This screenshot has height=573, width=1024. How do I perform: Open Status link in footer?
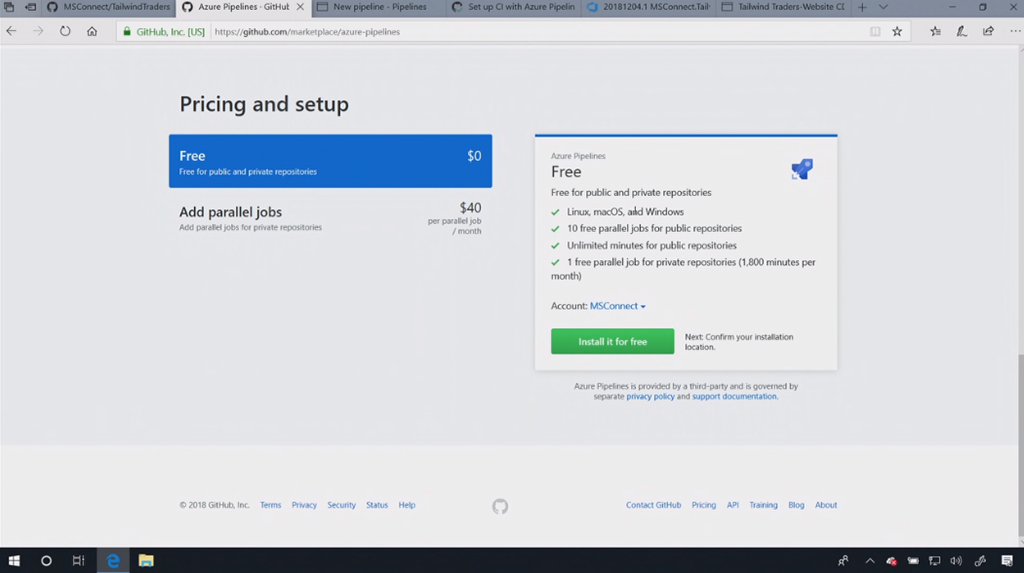point(377,505)
